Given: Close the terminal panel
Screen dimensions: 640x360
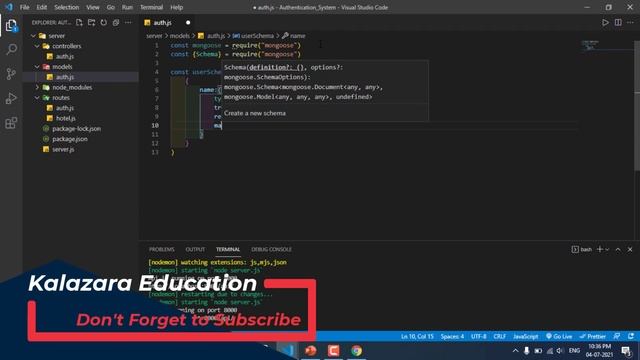Looking at the screenshot, I should [630, 249].
